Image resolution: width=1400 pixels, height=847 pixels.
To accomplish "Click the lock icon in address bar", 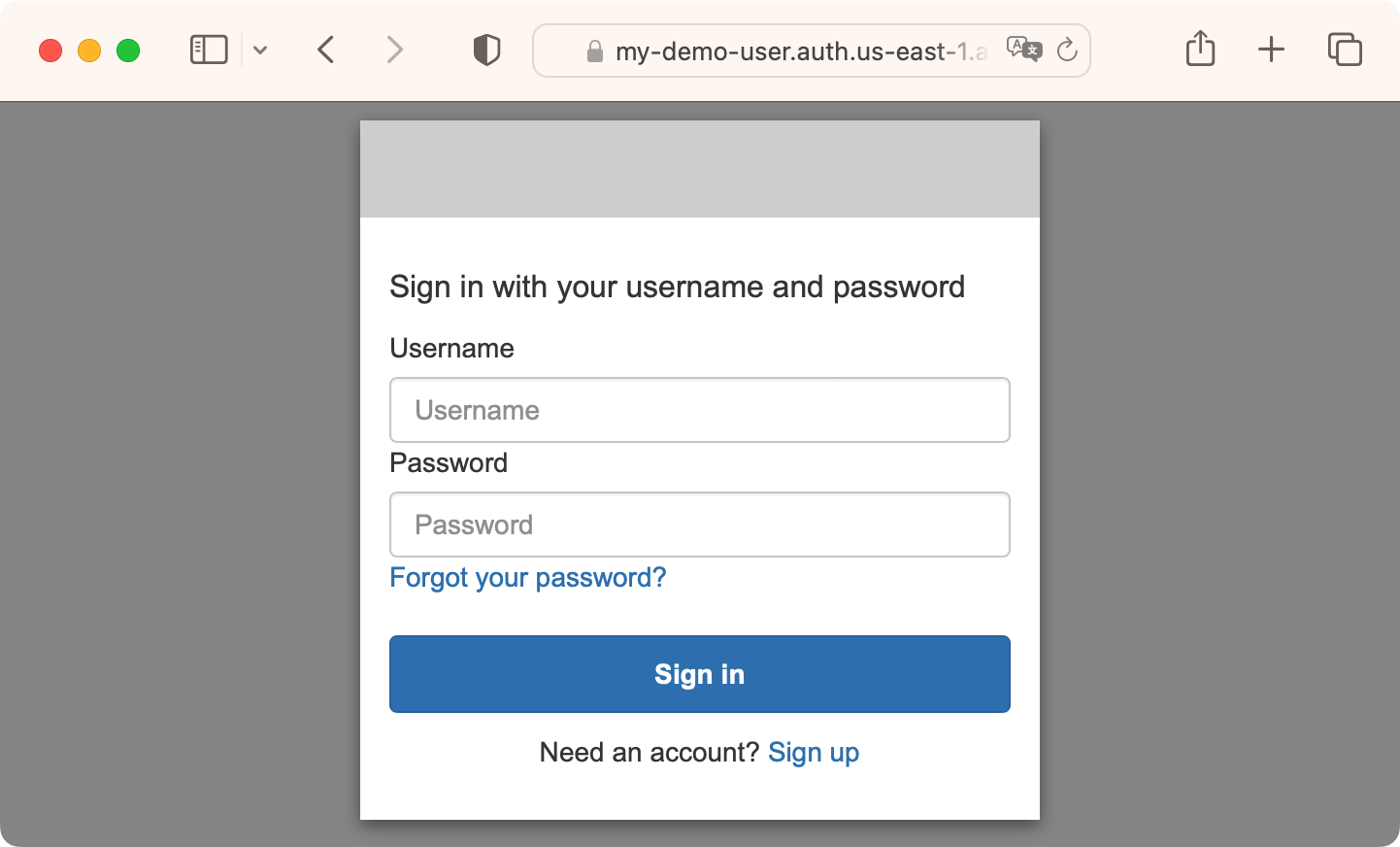I will pyautogui.click(x=594, y=51).
